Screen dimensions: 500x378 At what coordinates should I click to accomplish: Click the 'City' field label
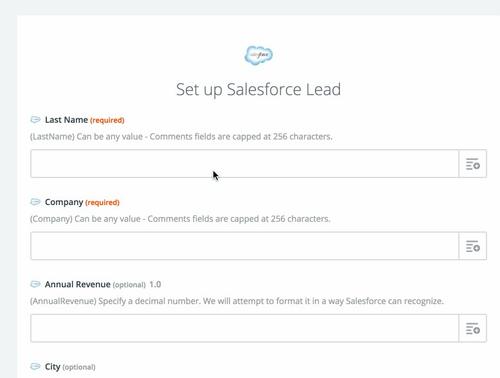(x=53, y=367)
